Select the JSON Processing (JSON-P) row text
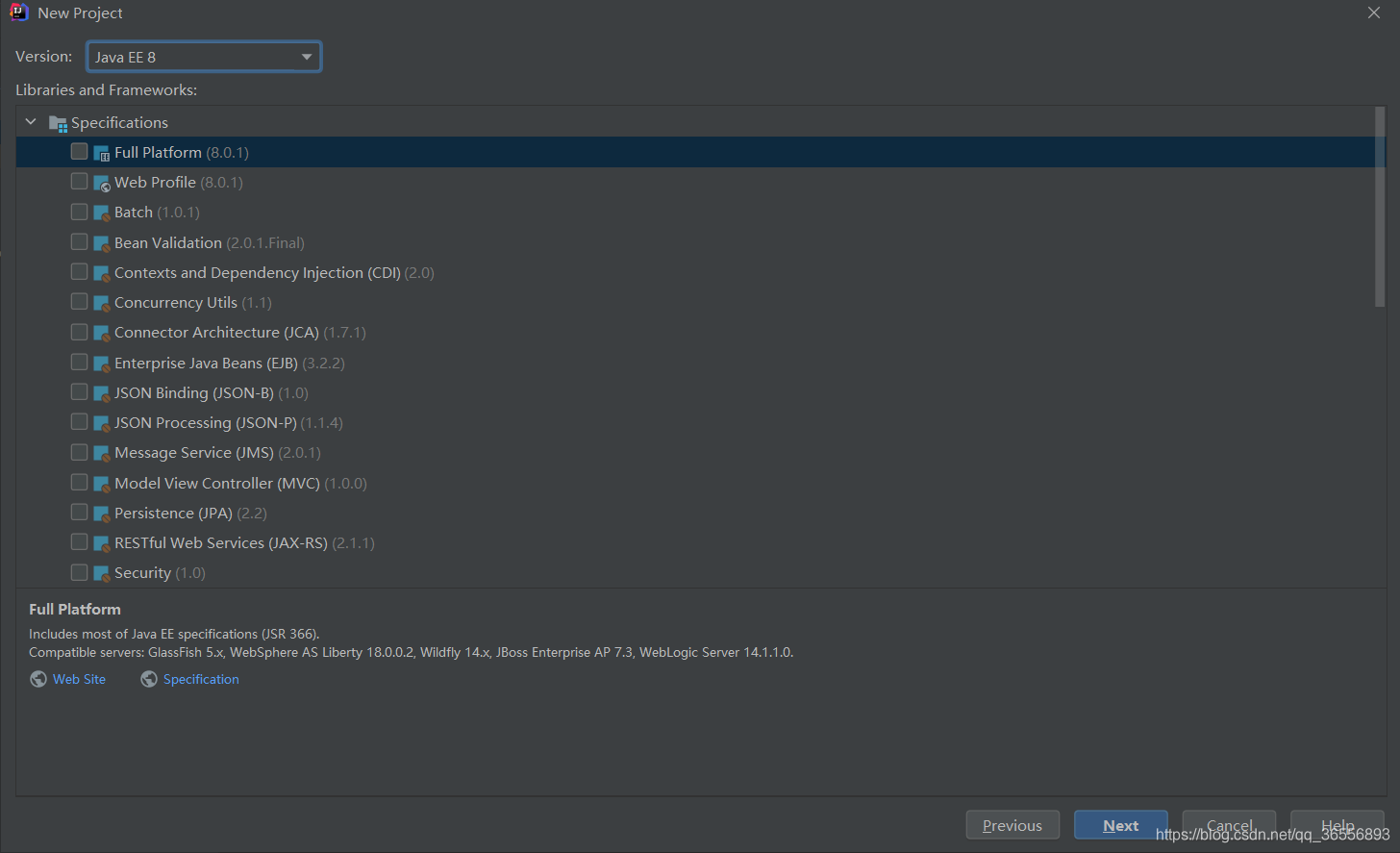 229,423
